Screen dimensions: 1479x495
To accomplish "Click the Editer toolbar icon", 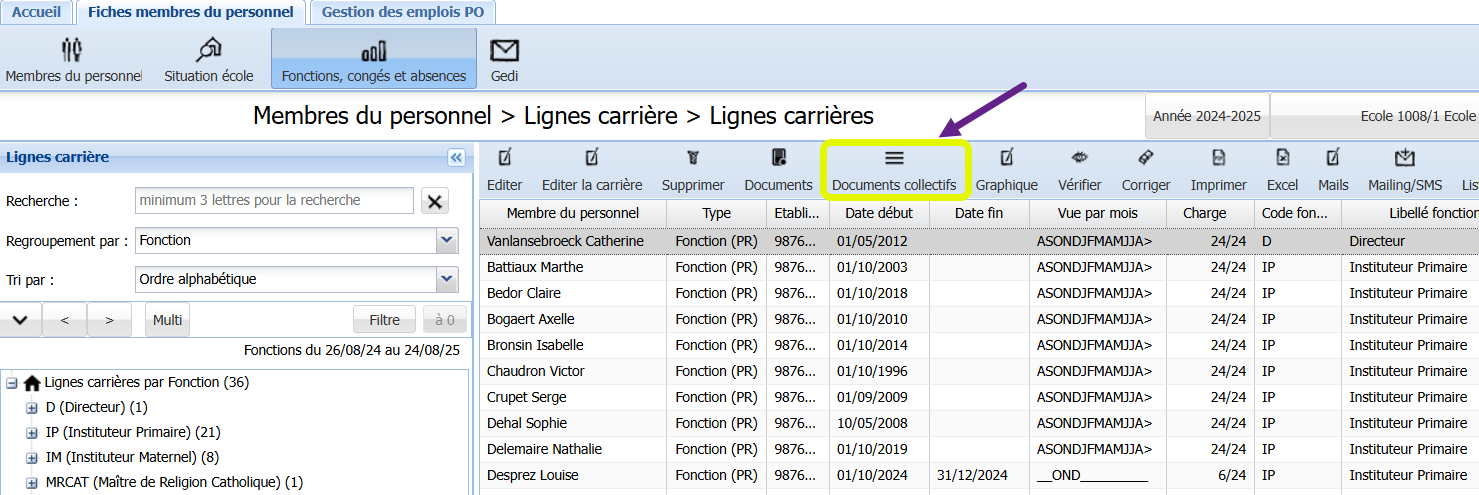I will 505,158.
